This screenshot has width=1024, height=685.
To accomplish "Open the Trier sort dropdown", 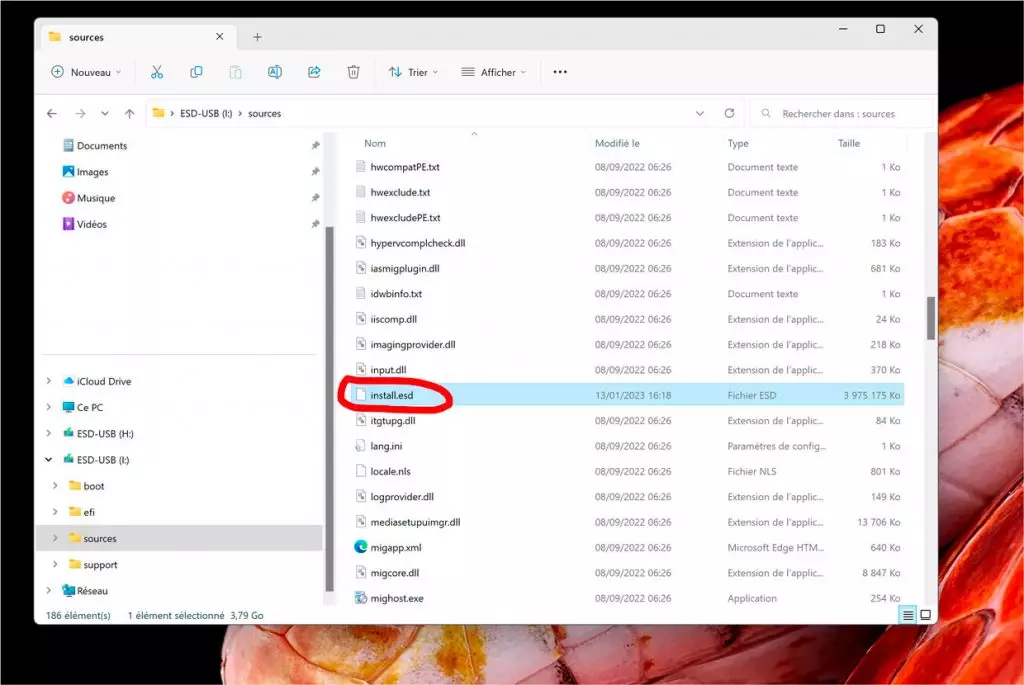I will click(x=413, y=72).
